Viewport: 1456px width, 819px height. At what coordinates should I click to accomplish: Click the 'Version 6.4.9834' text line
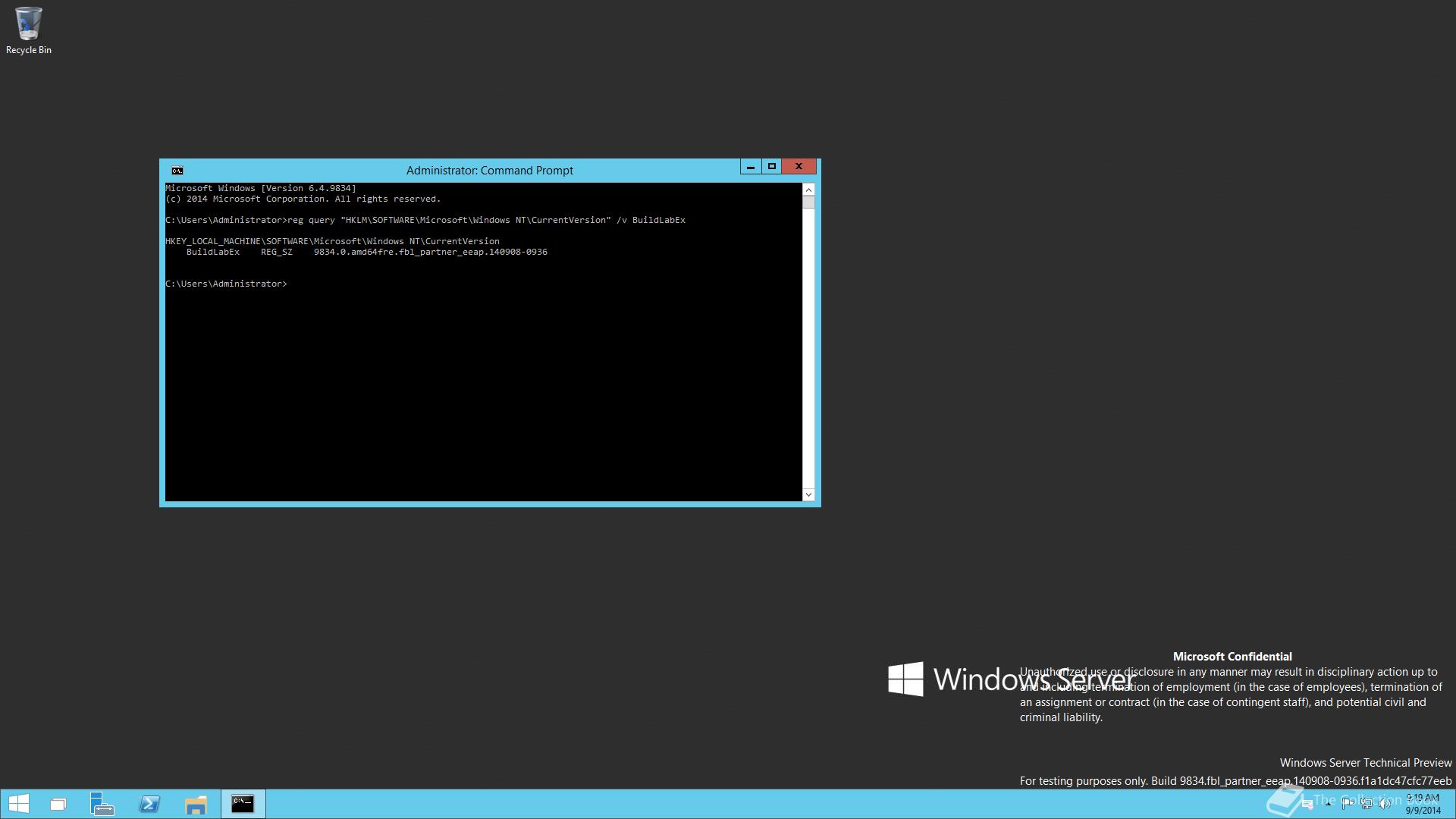coord(261,188)
